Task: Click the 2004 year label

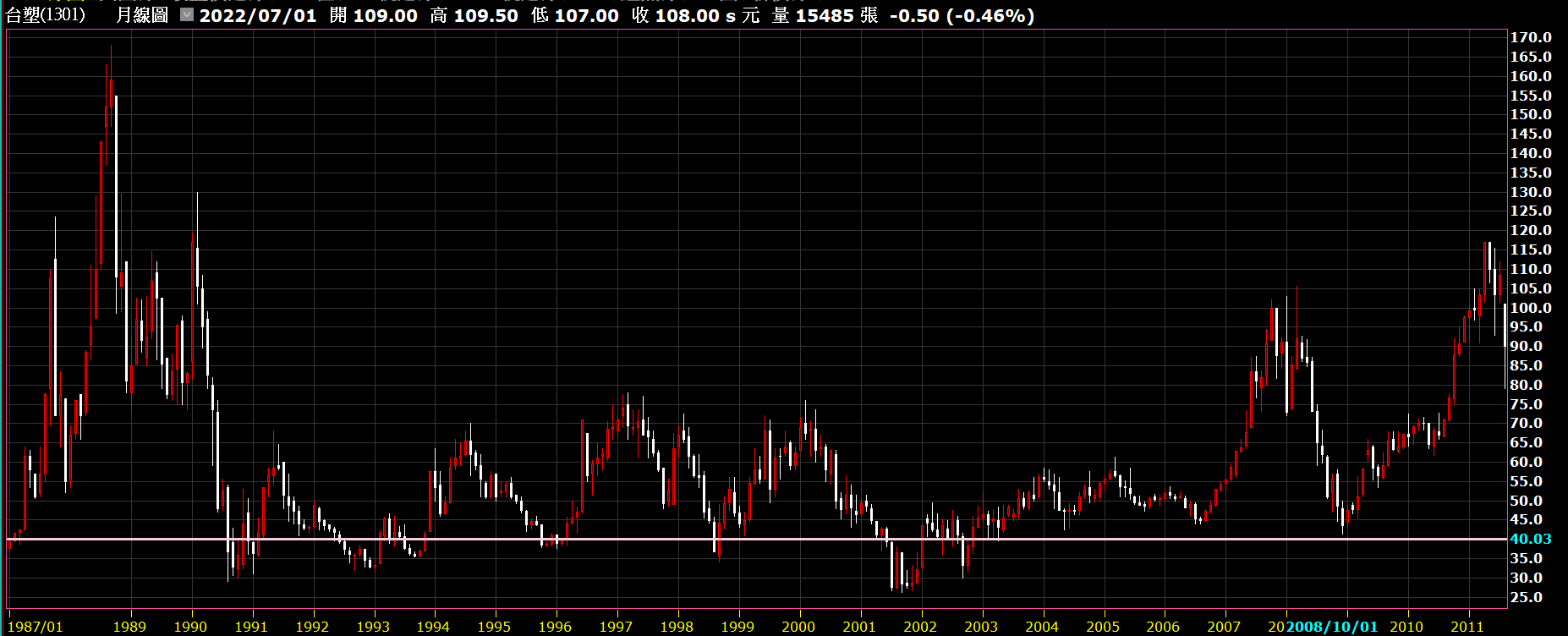Action: tap(1042, 627)
